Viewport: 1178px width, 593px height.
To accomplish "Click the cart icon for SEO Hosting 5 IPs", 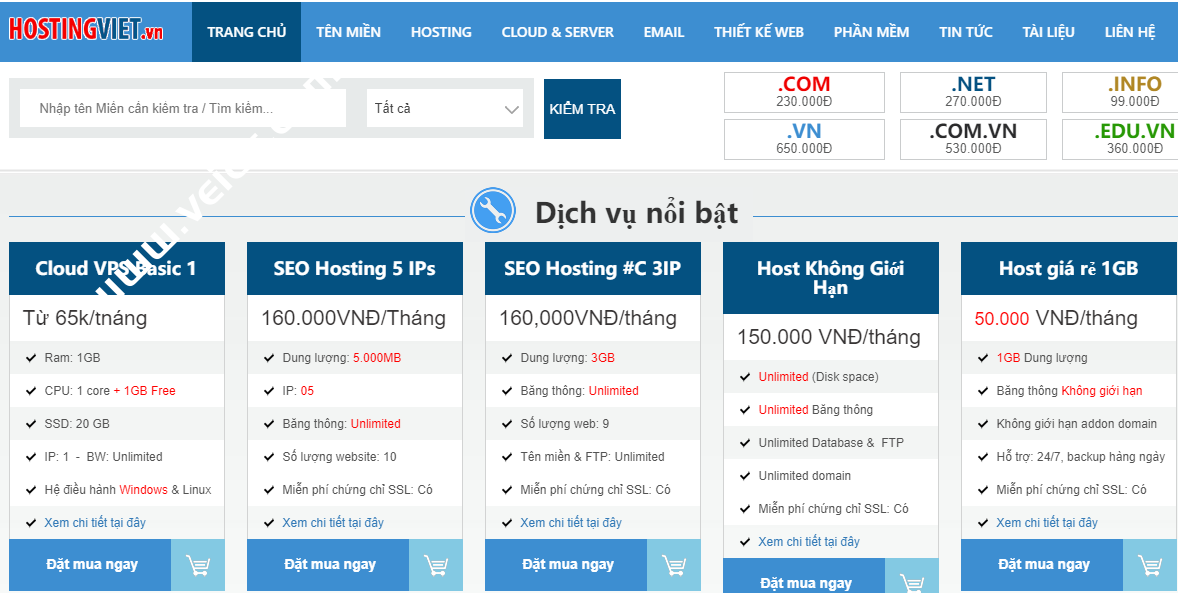I will [435, 565].
